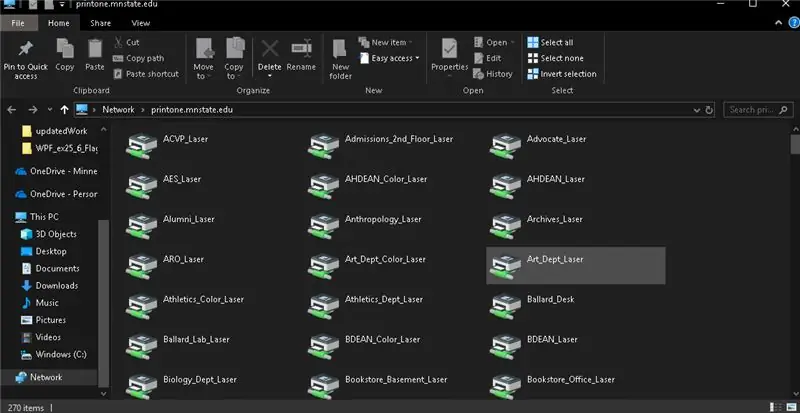Select OneDrive - Person in navigation pane
This screenshot has height=413, width=800.
[x=56, y=194]
